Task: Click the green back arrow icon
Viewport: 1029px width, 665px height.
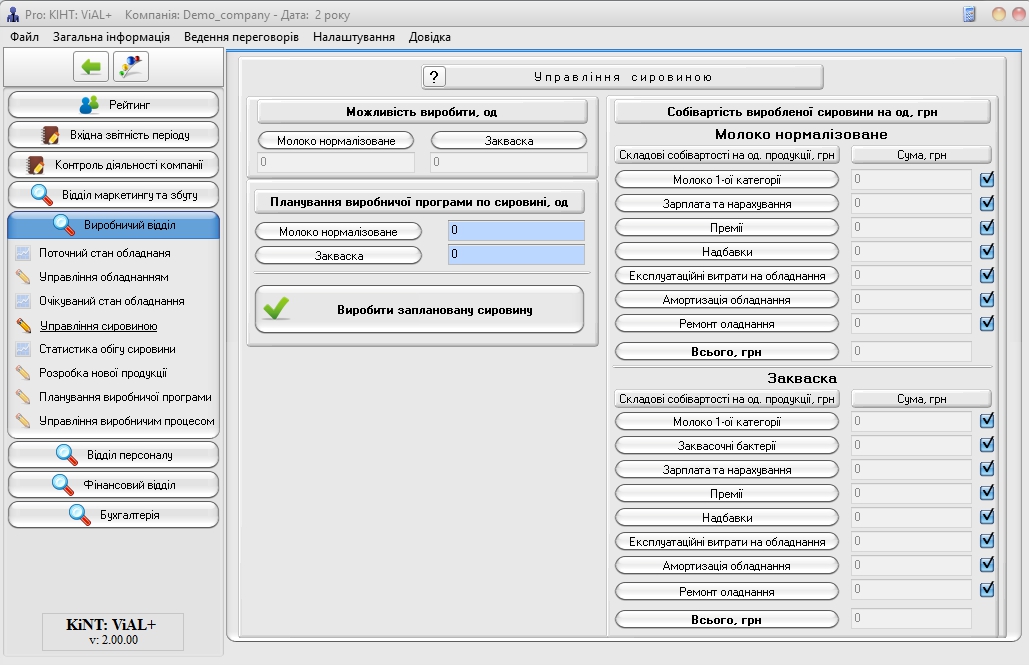Action: click(91, 67)
